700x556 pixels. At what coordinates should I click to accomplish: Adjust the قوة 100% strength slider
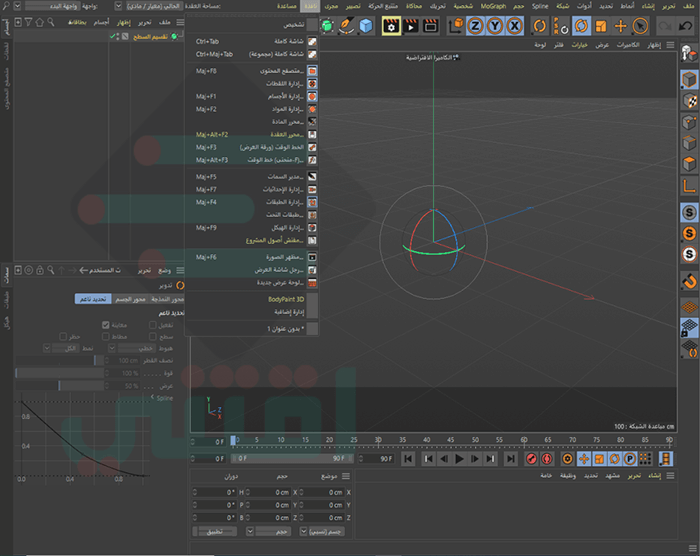pyautogui.click(x=59, y=373)
